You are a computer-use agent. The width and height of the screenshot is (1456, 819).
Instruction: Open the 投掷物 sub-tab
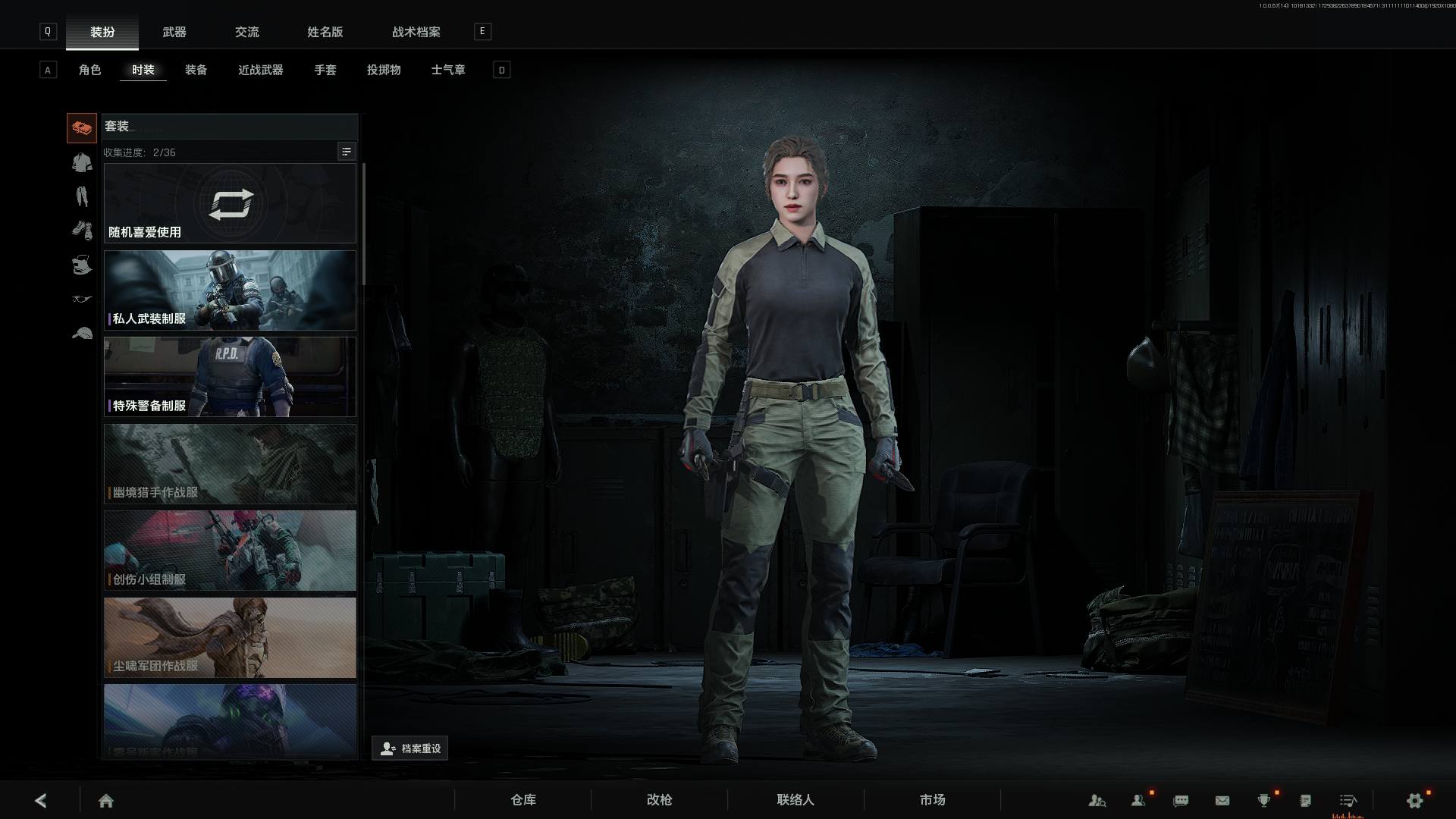[384, 70]
